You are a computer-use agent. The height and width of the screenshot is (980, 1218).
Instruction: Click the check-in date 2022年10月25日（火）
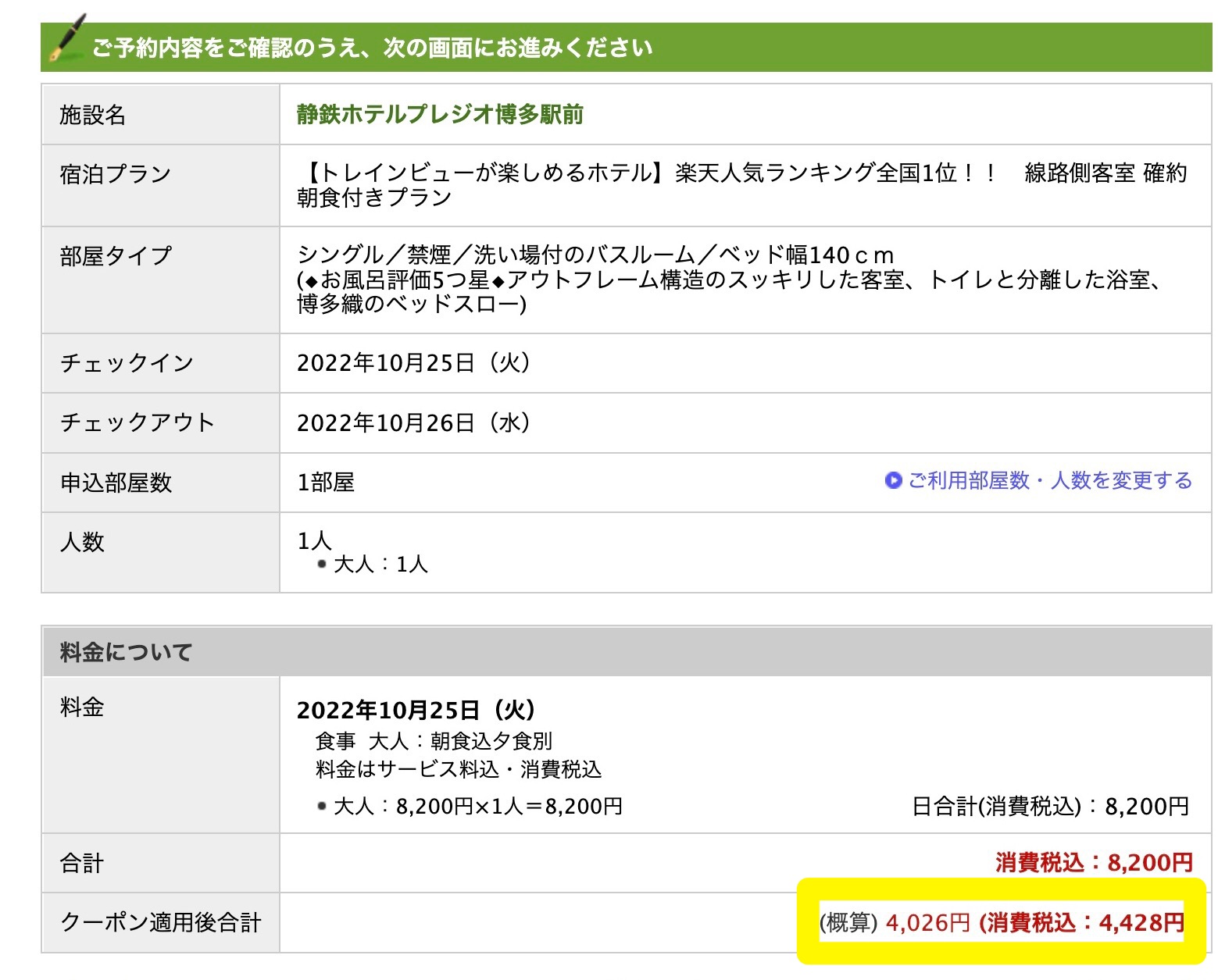[414, 363]
